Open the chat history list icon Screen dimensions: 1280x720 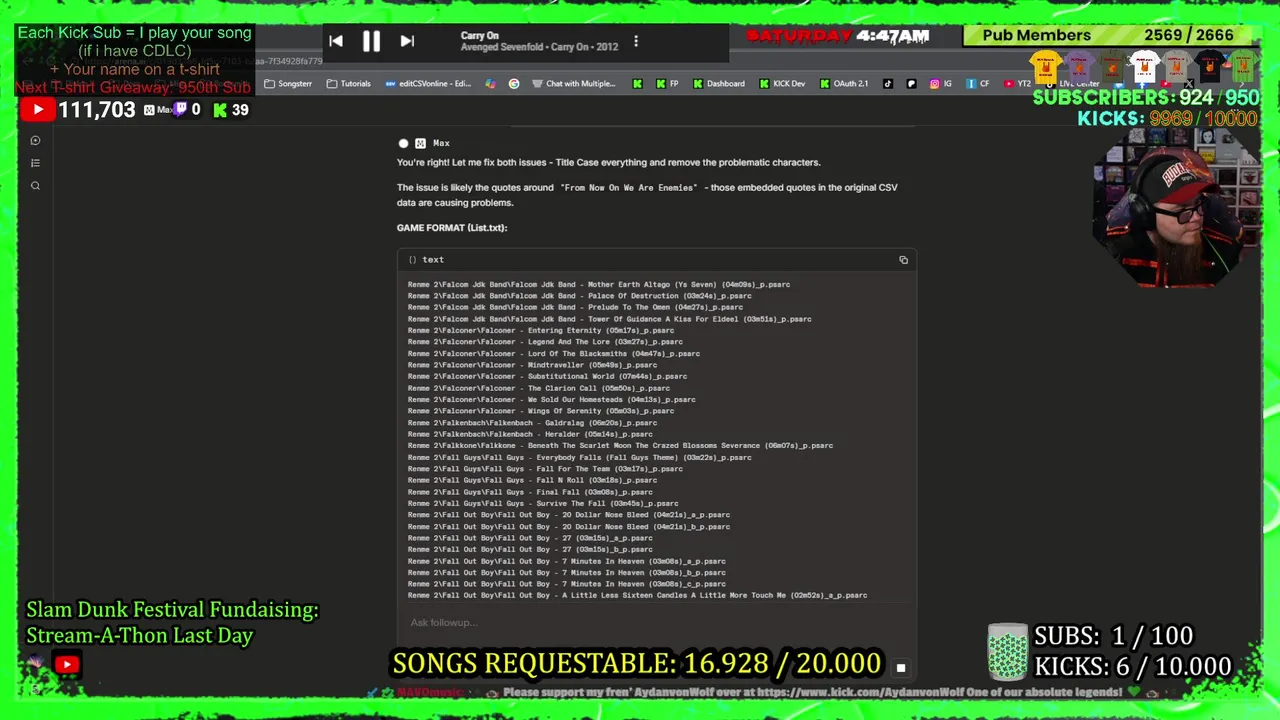pyautogui.click(x=35, y=163)
